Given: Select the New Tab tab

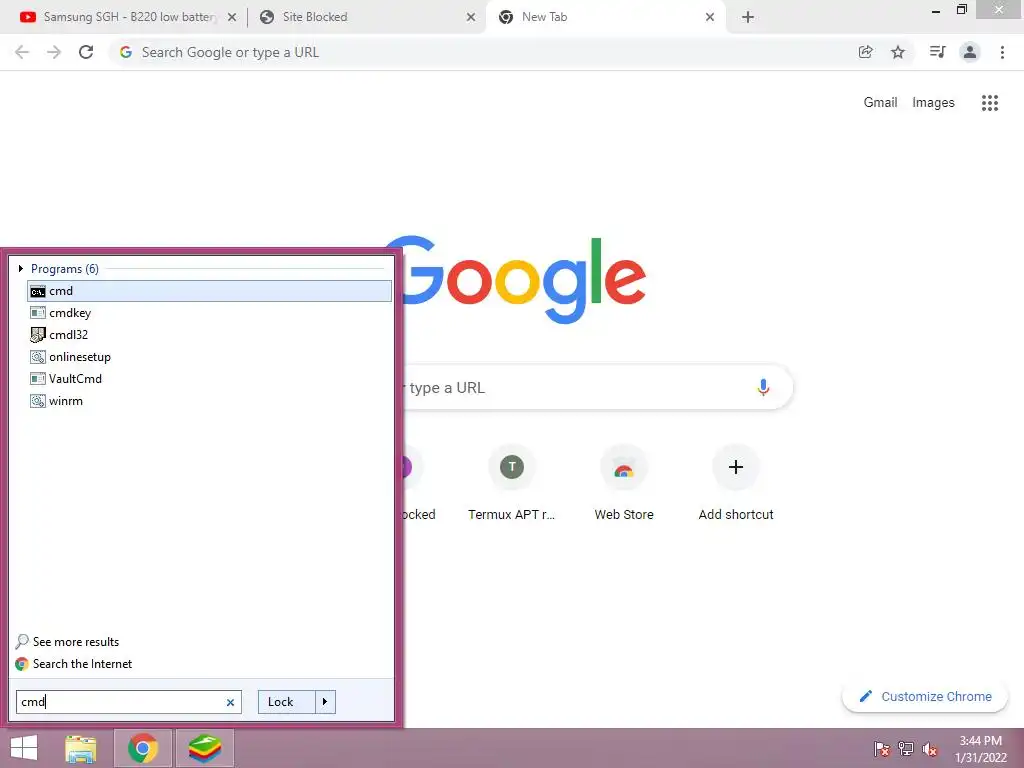Looking at the screenshot, I should pos(605,17).
